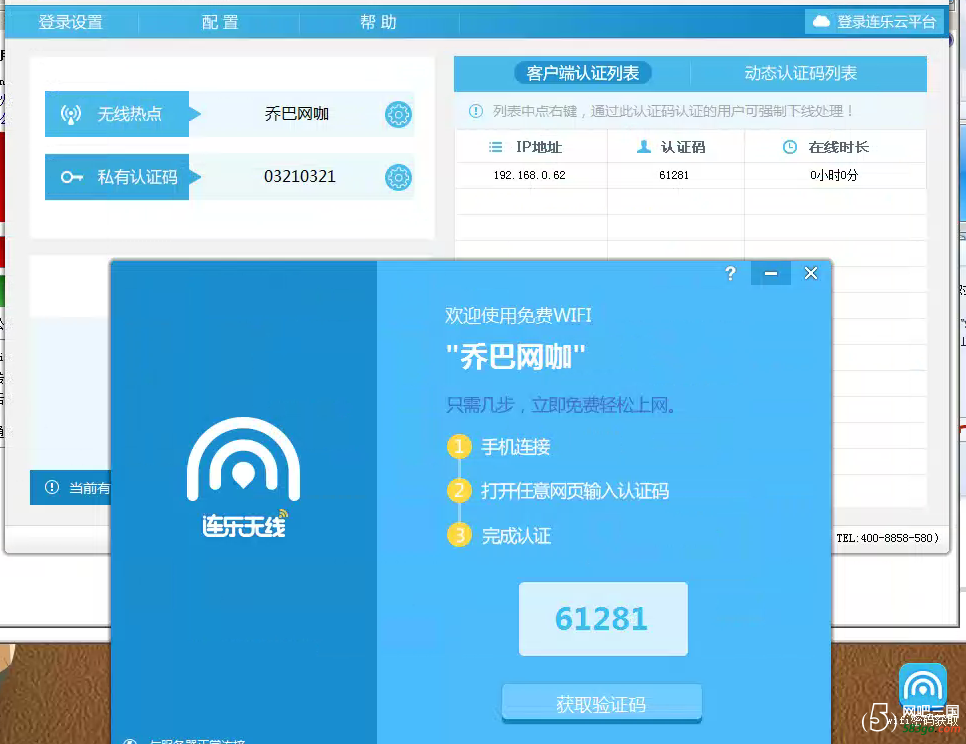Minimize the free WIFI dialog
Screen dimensions: 966x744
[771, 273]
